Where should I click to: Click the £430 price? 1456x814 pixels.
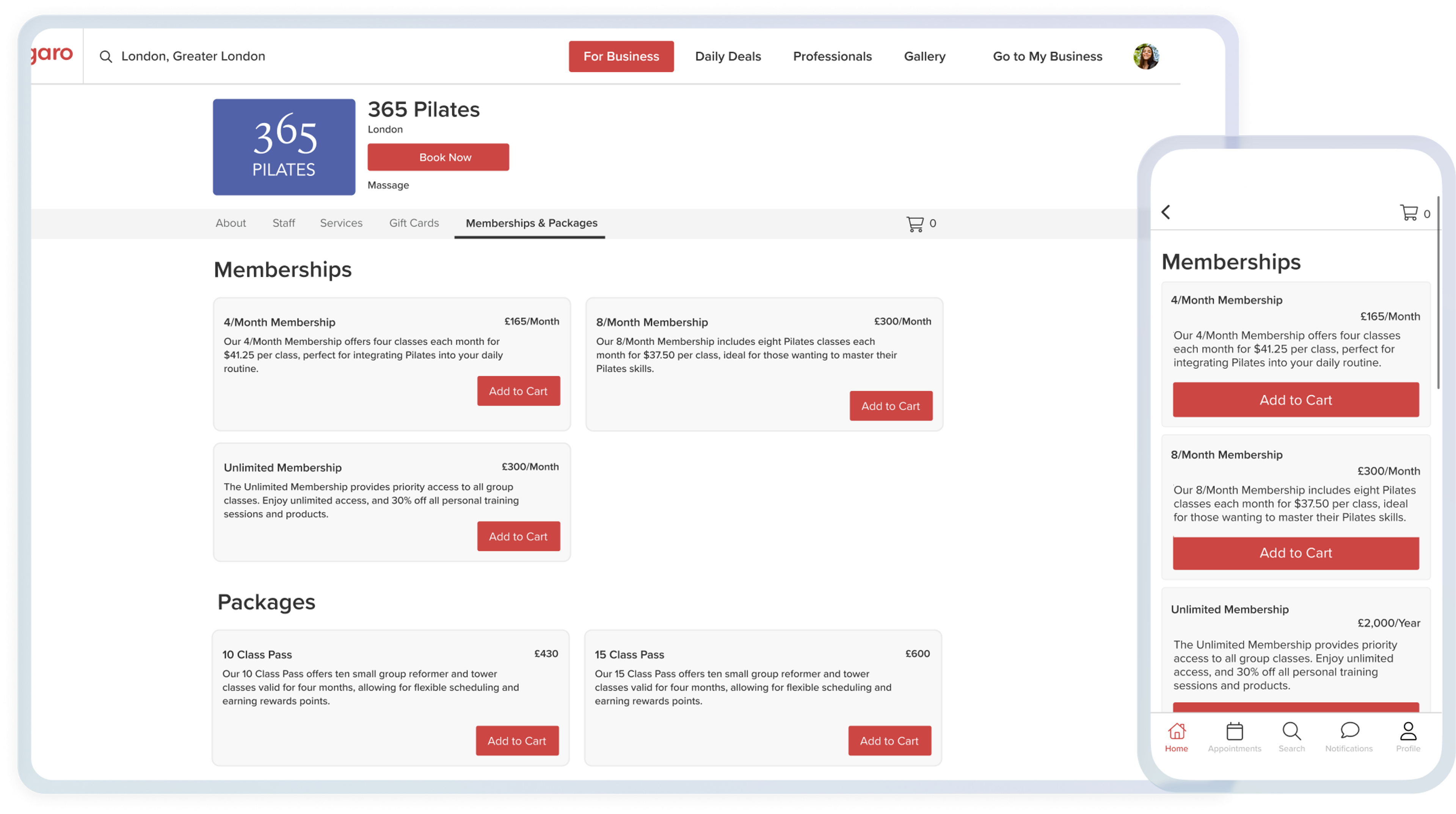coord(546,654)
